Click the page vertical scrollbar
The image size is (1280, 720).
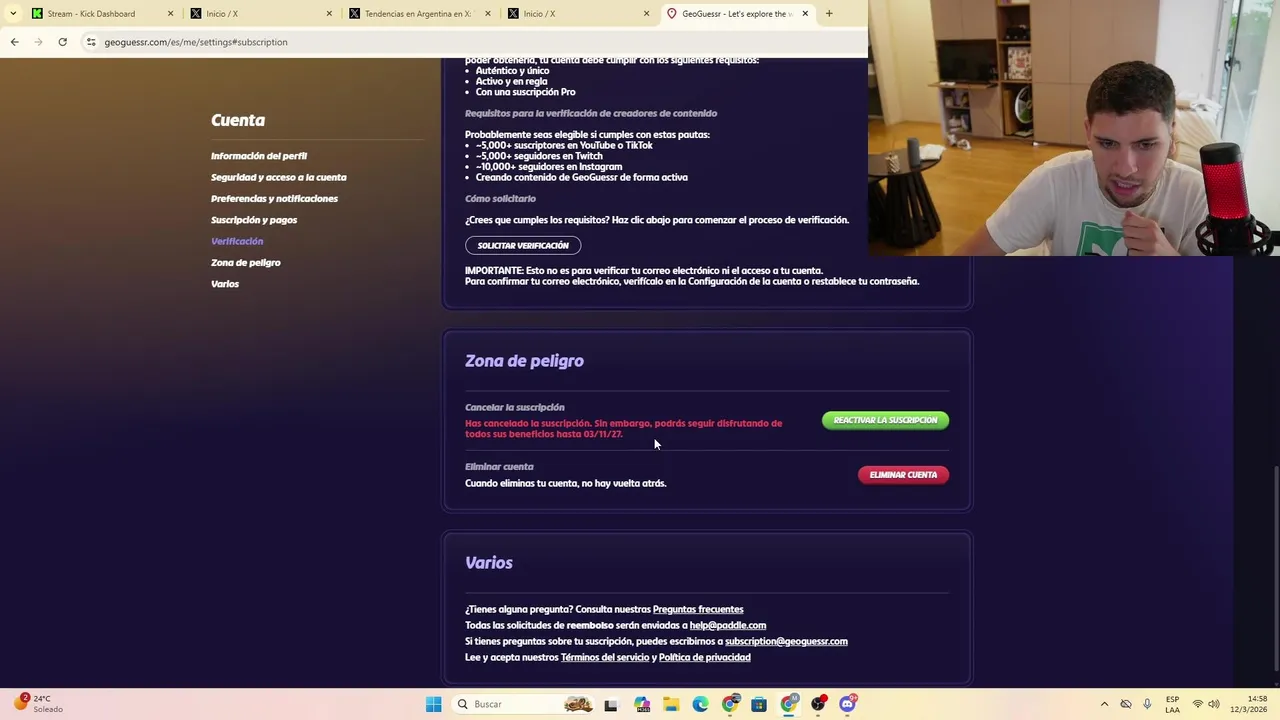(x=1275, y=570)
